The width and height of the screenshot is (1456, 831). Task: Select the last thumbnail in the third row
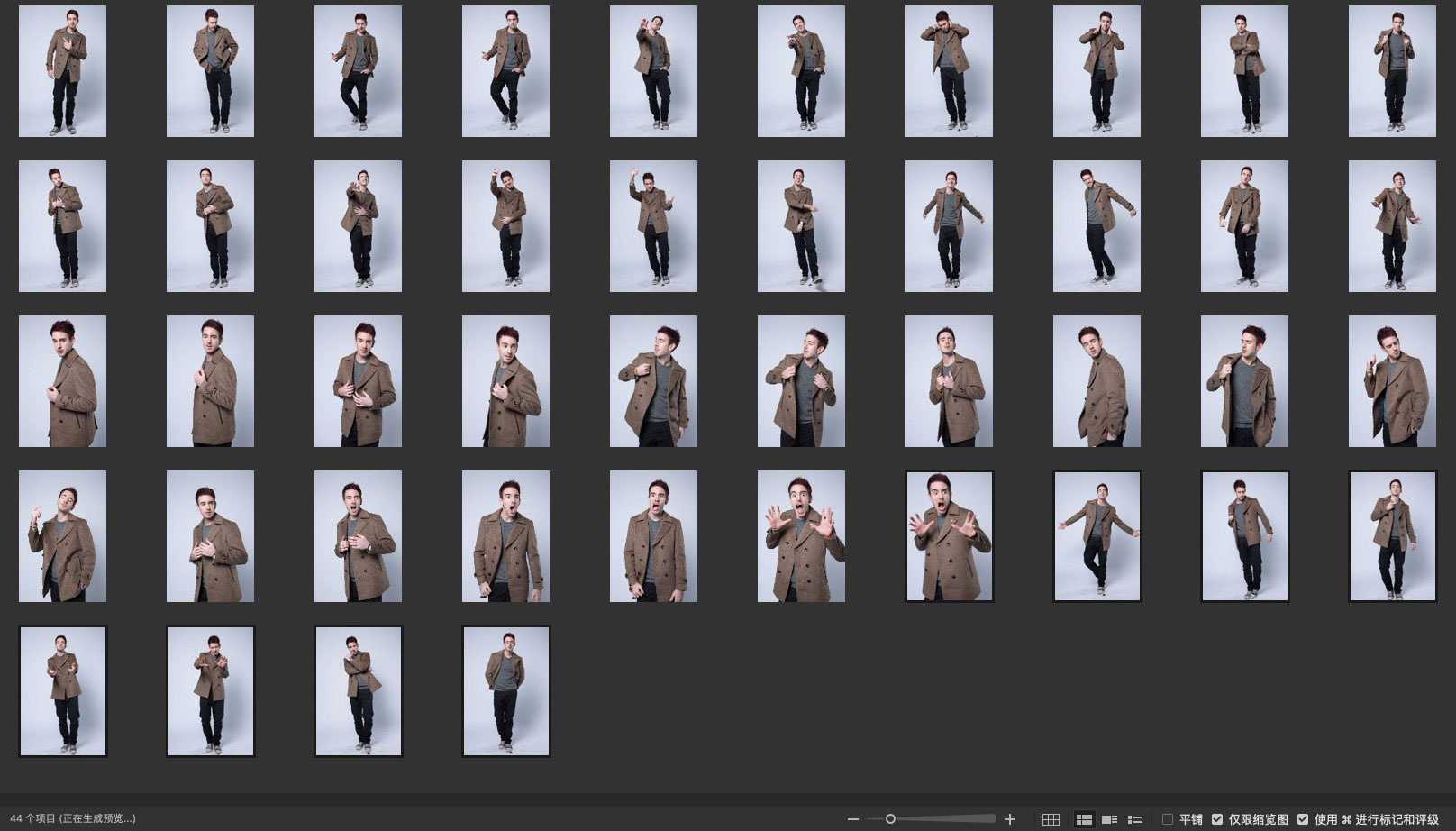(x=1392, y=381)
